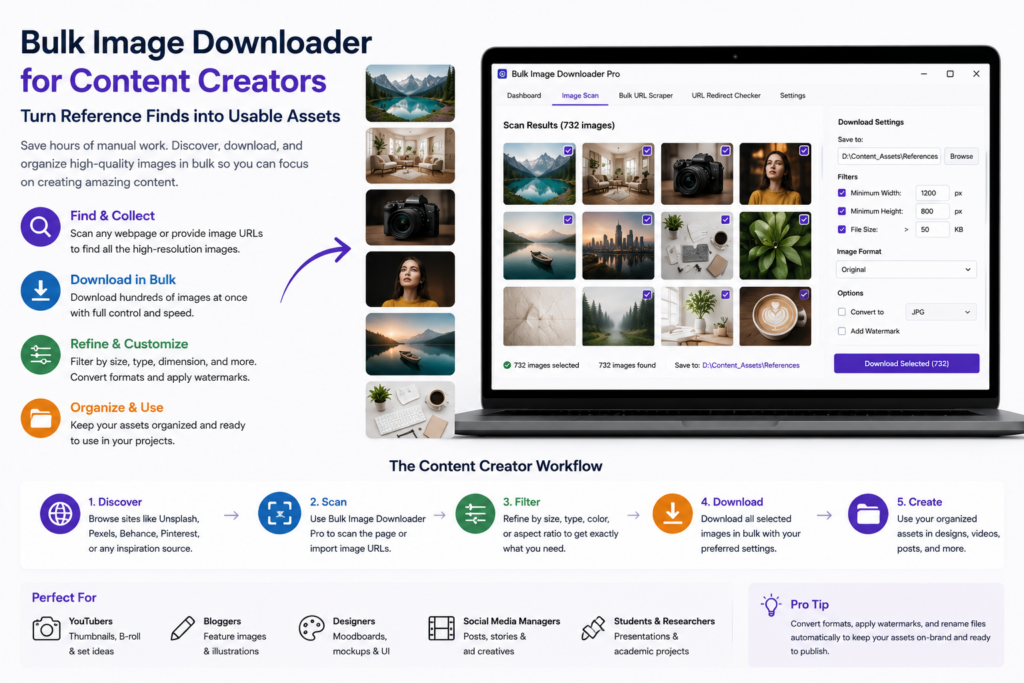Uncheck the mountain lake scan result checkbox
The width and height of the screenshot is (1024, 683).
[568, 151]
